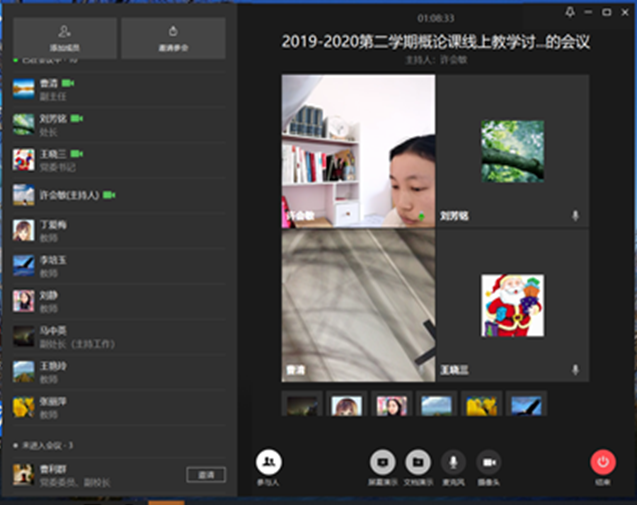Open 文档演示 document presentation
The height and width of the screenshot is (505, 637).
tap(418, 462)
